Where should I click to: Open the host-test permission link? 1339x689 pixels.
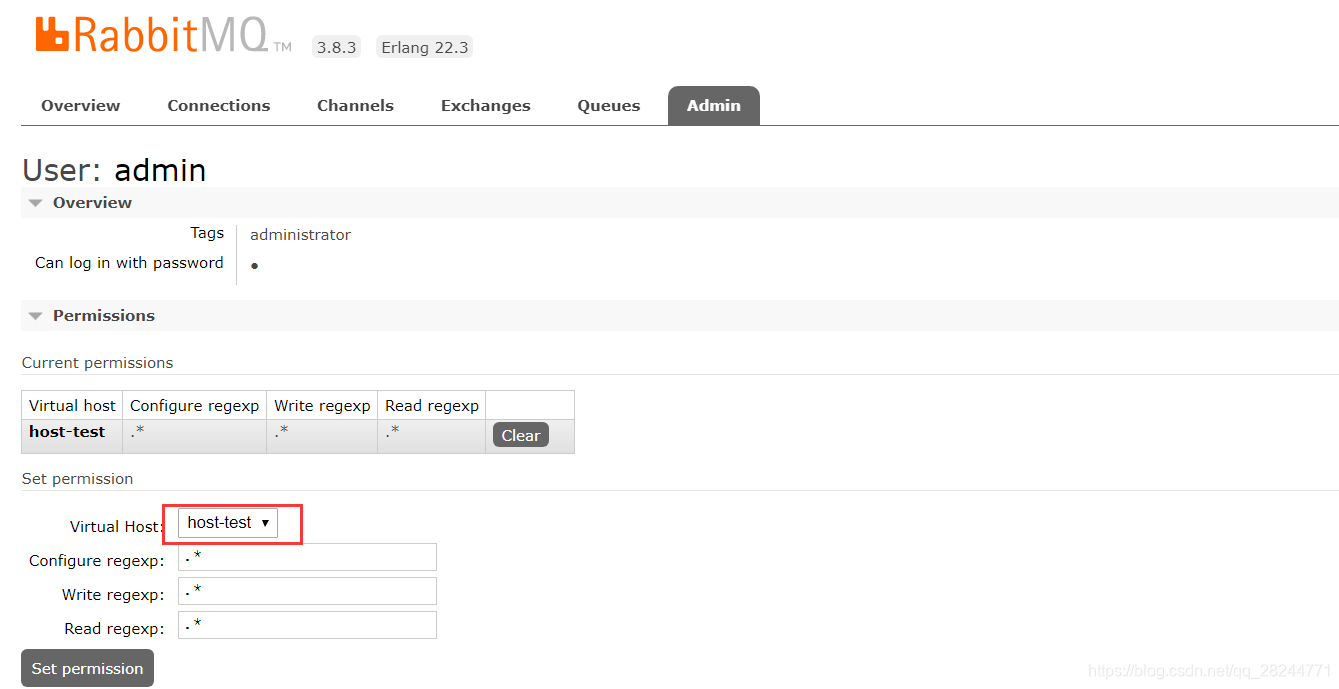(x=67, y=432)
